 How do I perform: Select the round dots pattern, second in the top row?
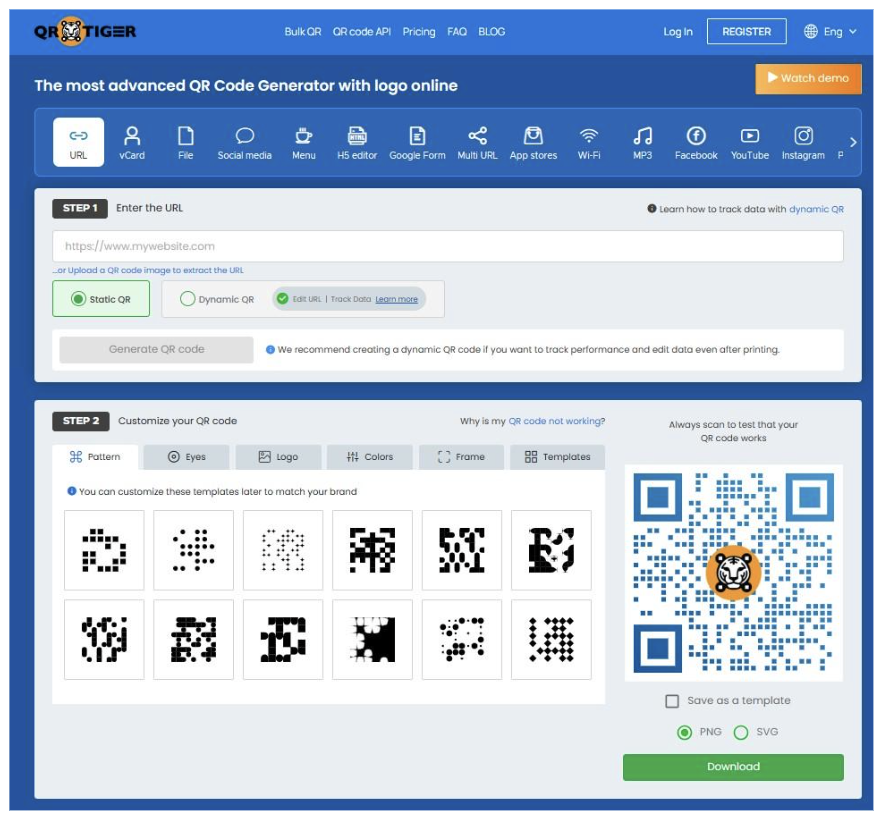pyautogui.click(x=193, y=550)
